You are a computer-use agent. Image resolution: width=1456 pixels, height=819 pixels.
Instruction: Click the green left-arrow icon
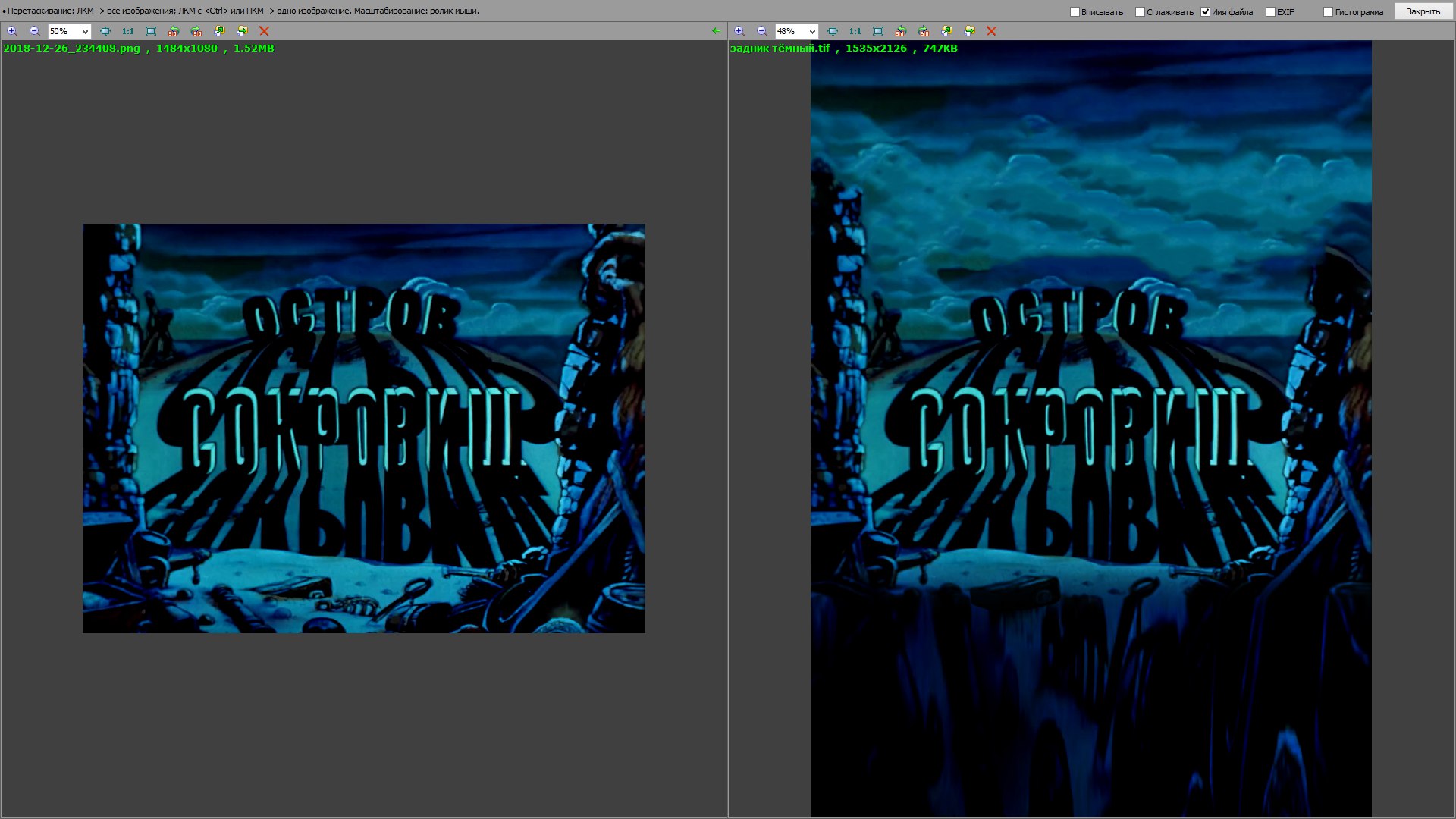coord(717,31)
